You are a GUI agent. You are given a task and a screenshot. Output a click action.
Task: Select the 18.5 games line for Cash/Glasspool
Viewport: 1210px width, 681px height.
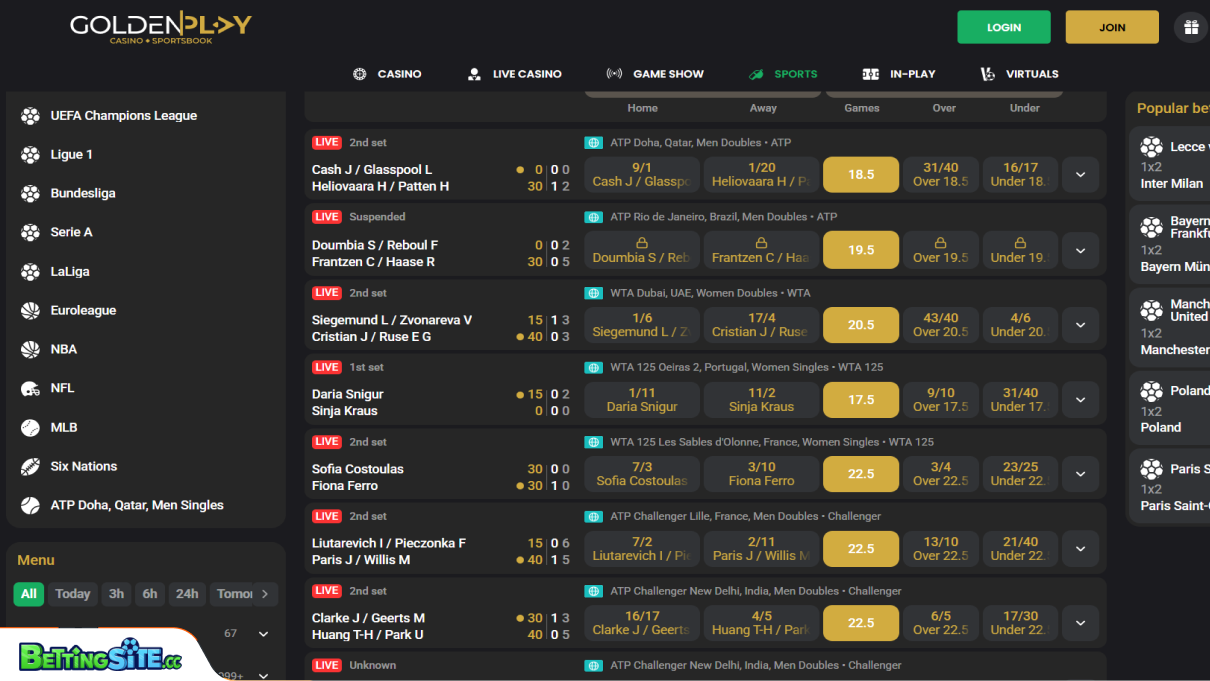pyautogui.click(x=861, y=174)
